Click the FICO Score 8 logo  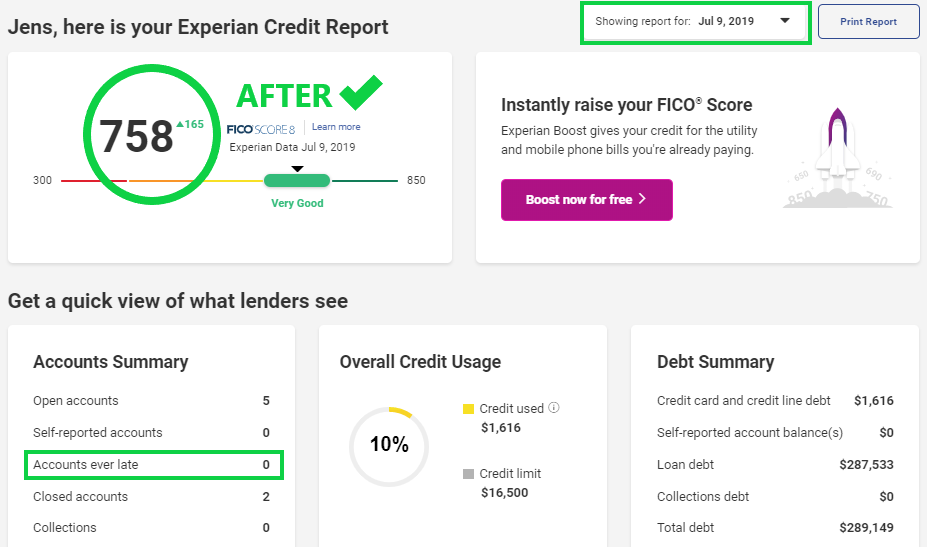(x=261, y=129)
